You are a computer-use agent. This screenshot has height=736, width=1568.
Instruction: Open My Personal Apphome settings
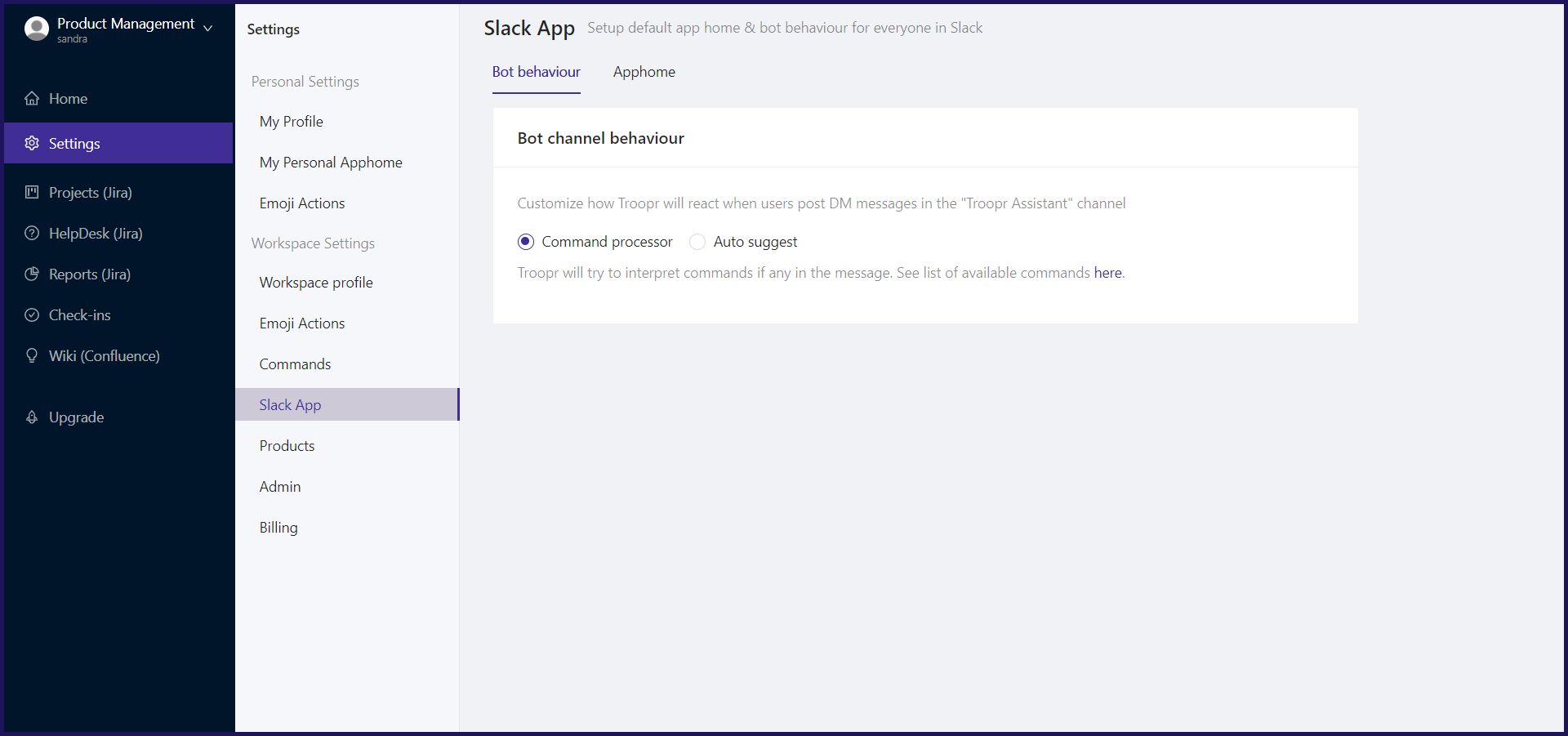point(331,163)
